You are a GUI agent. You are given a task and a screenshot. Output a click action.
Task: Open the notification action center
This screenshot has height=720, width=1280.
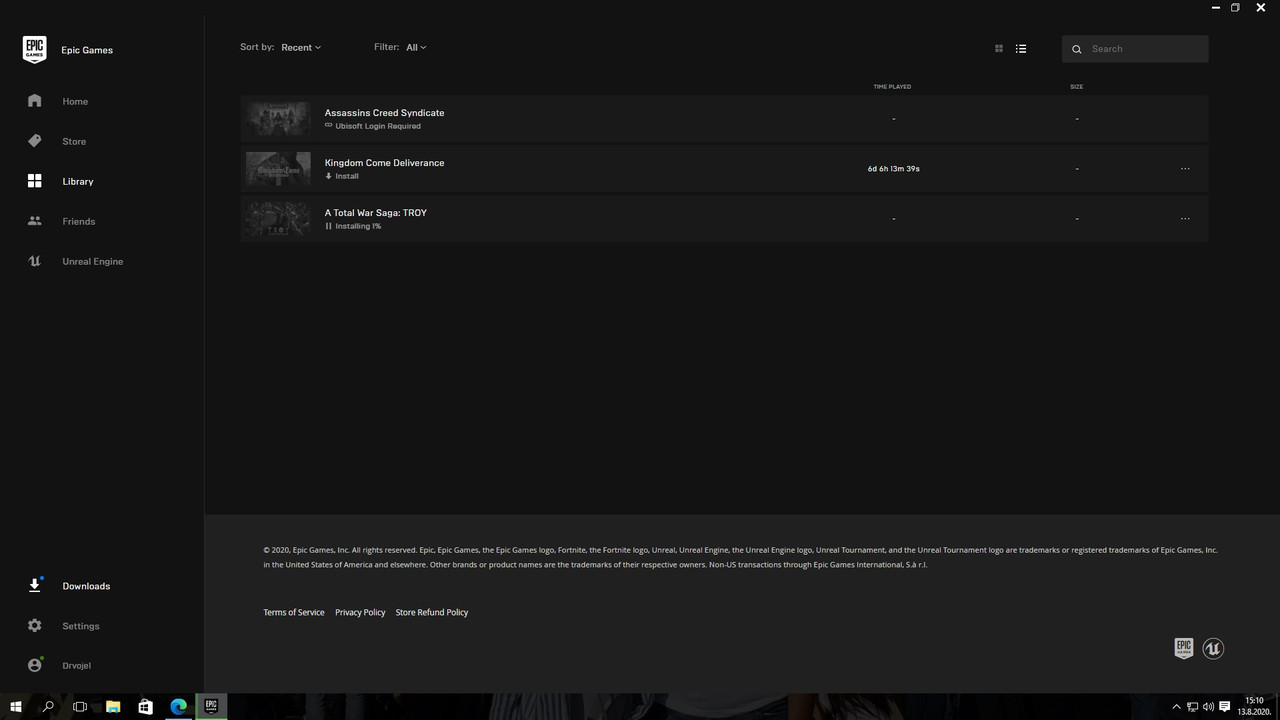tap(1224, 707)
